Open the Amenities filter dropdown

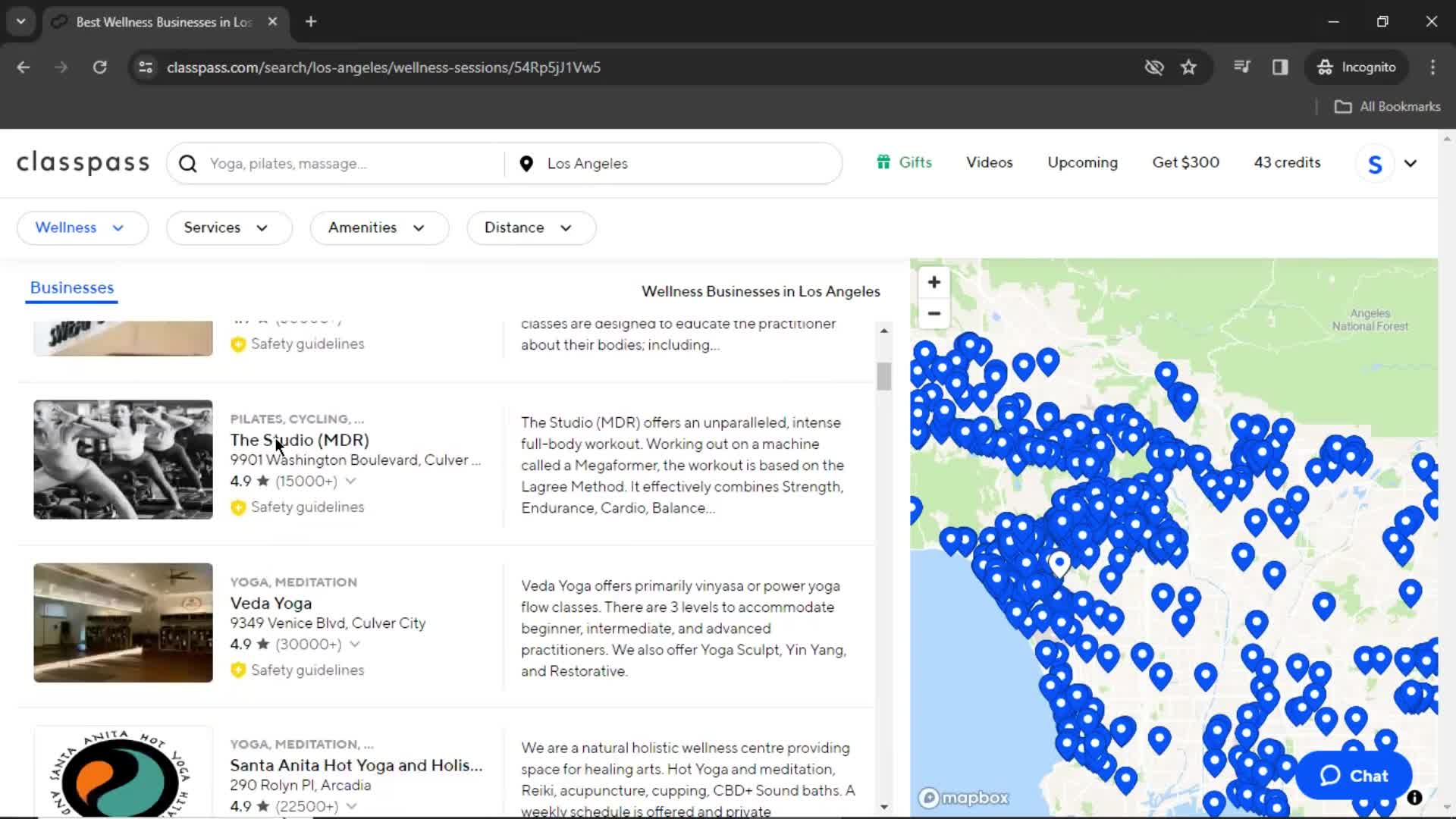379,228
